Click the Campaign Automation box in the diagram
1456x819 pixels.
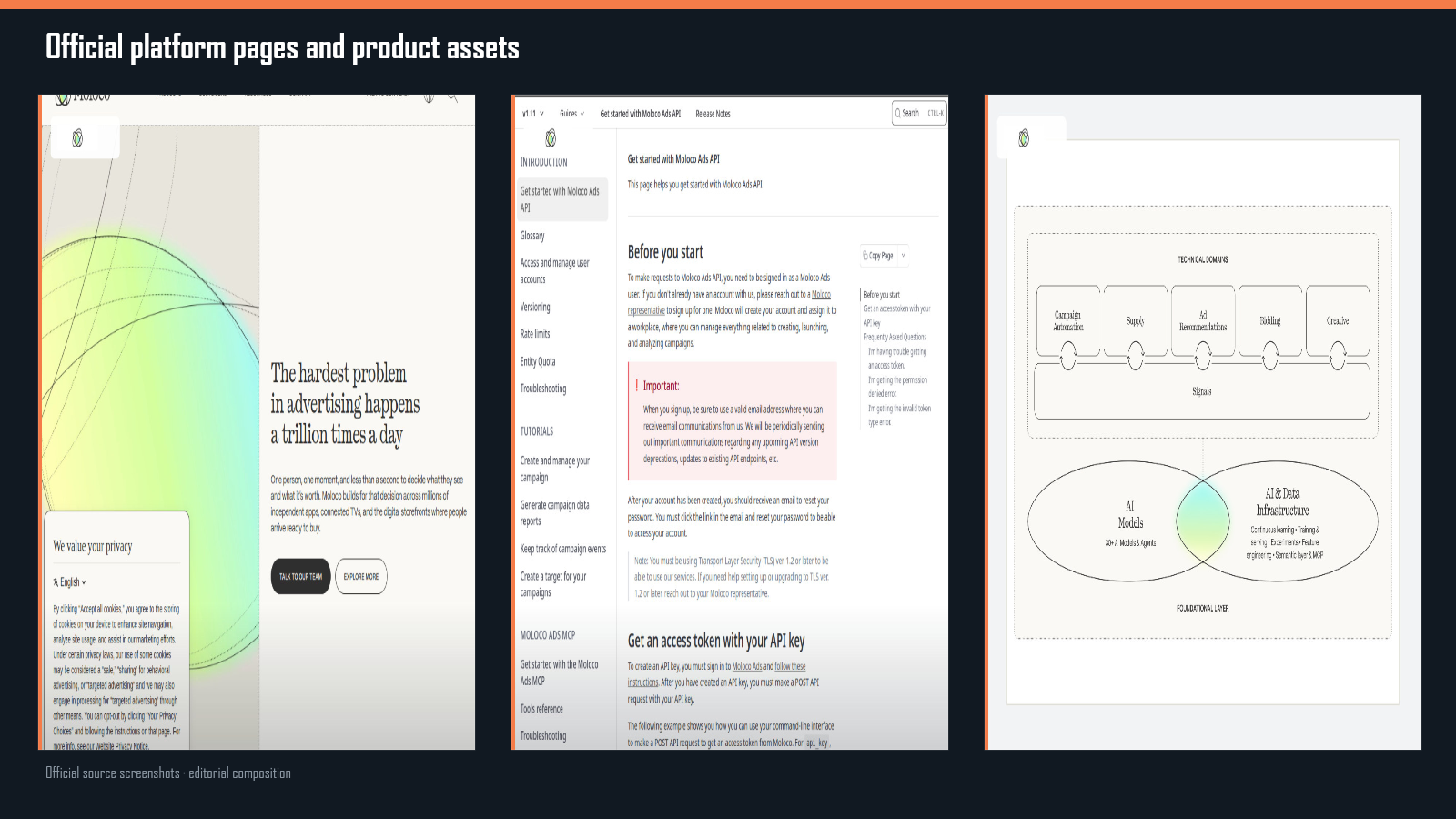pos(1068,320)
